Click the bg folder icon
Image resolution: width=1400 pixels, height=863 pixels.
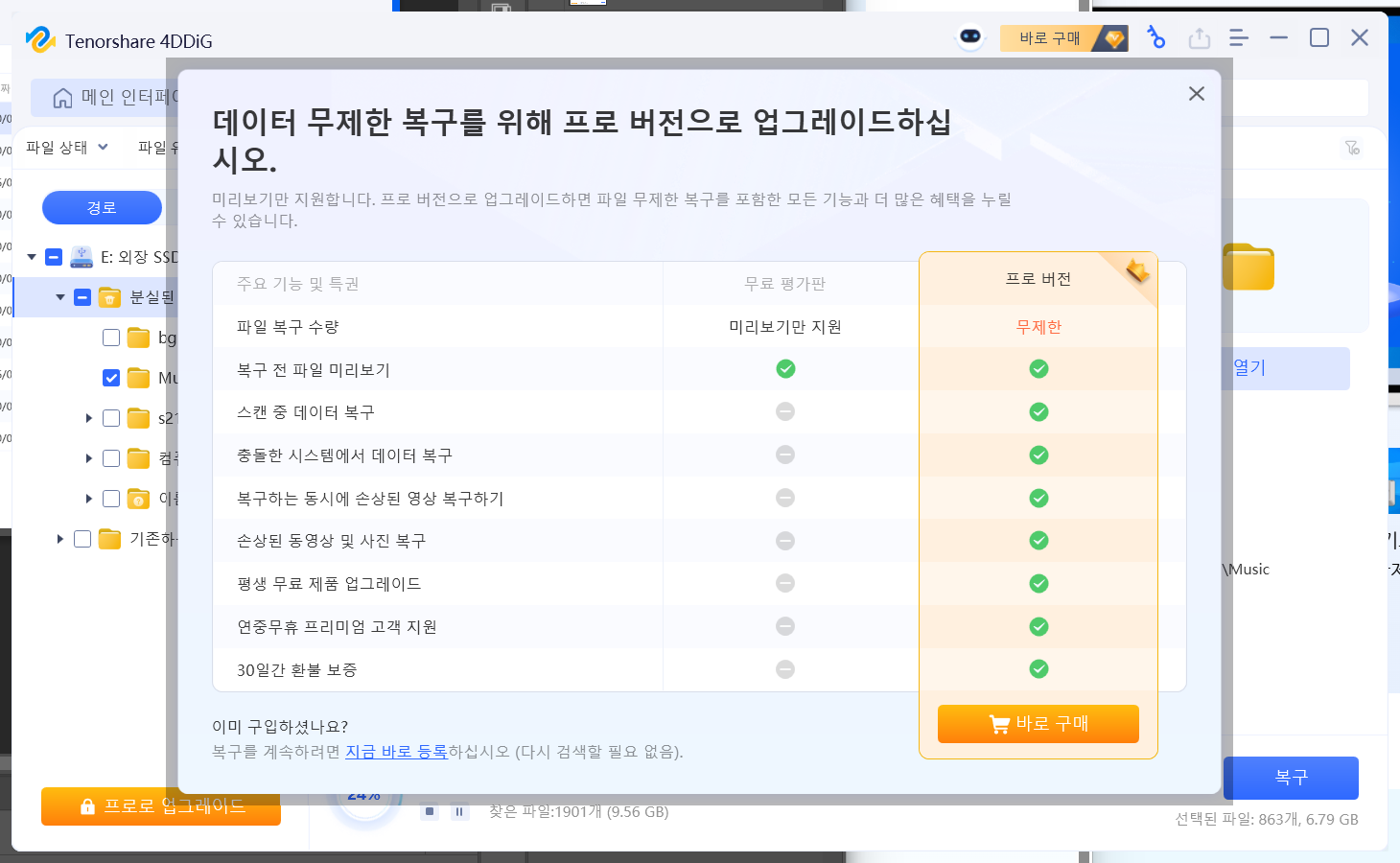pos(138,338)
